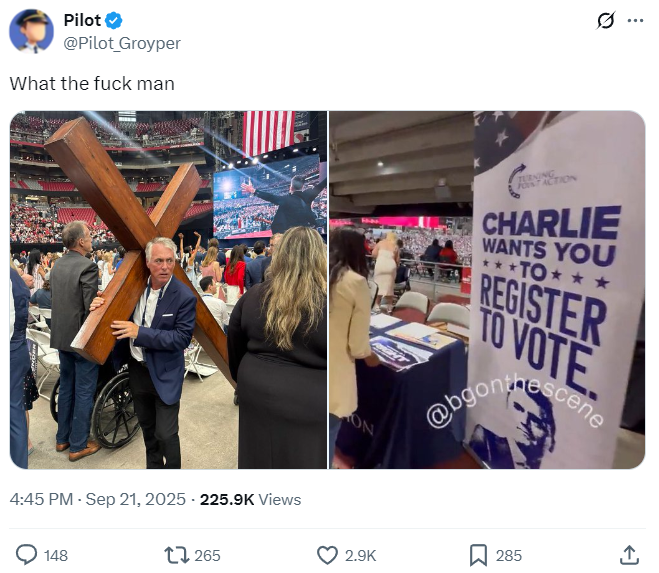Screen dimensions: 659x573
Task: Click the 148 replies count
Action: (56, 555)
